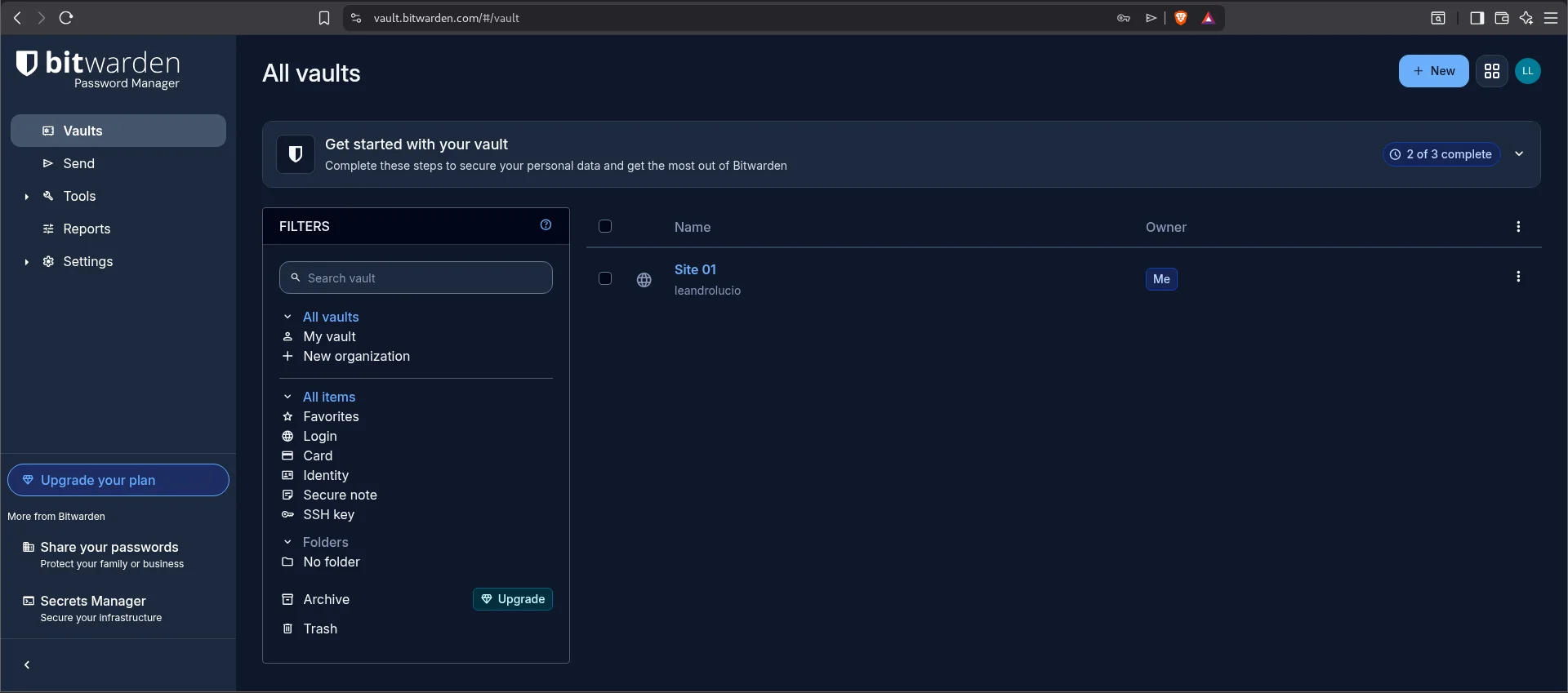Open the Trash filter
This screenshot has height=693, width=1568.
coord(319,629)
